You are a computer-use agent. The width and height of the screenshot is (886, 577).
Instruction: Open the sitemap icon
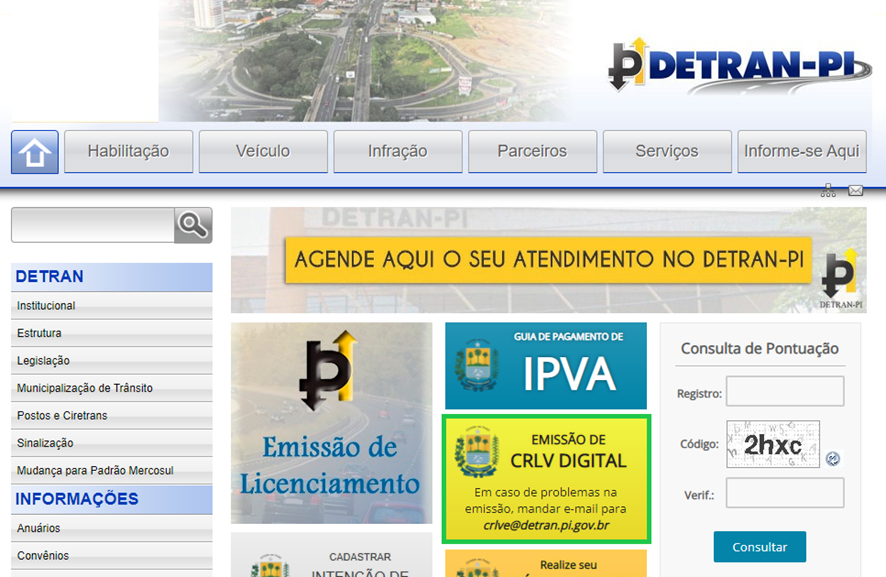[x=828, y=190]
